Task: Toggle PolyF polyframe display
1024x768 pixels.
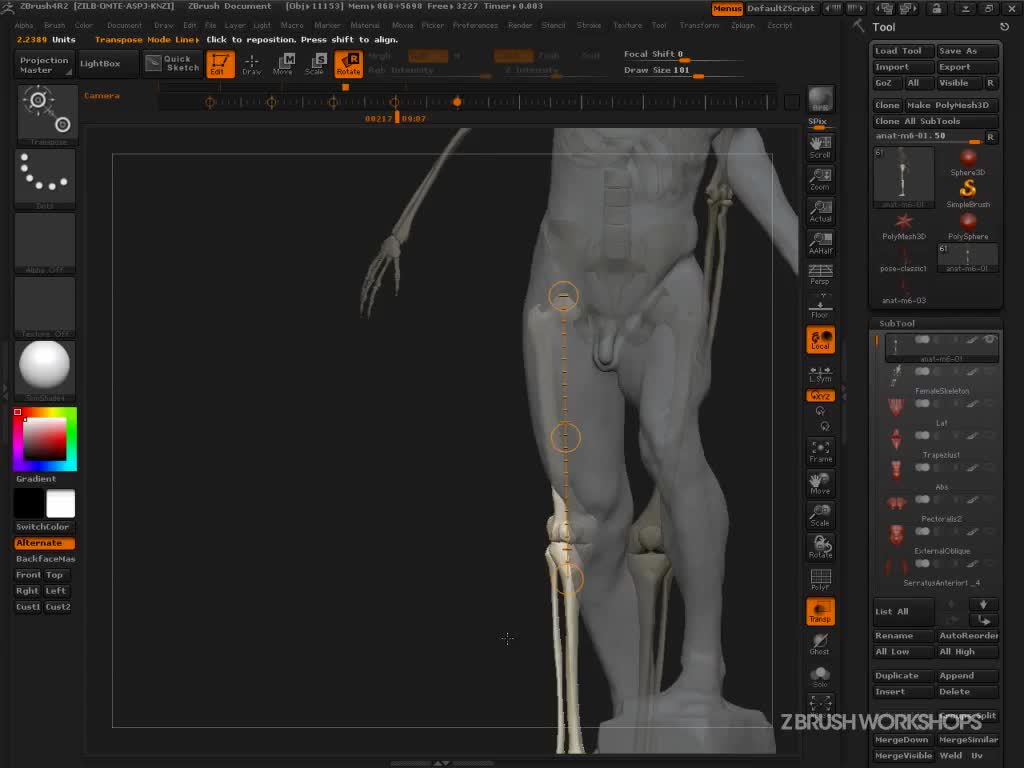Action: [x=820, y=579]
